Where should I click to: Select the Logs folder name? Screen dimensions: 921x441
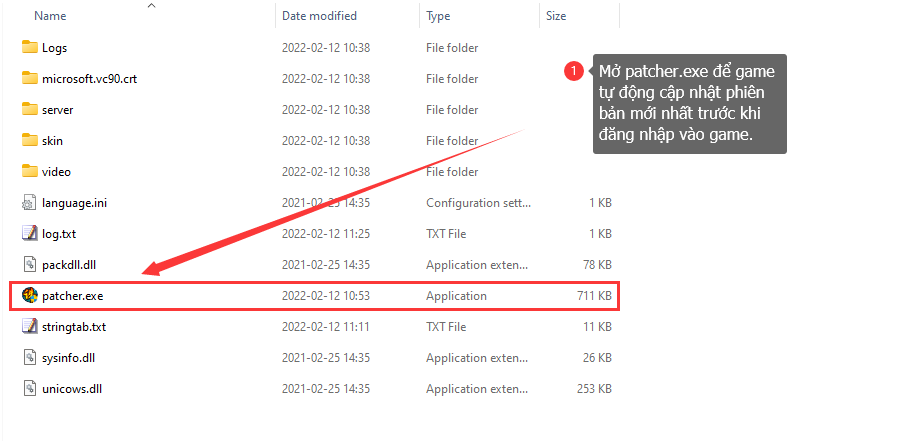pos(55,48)
